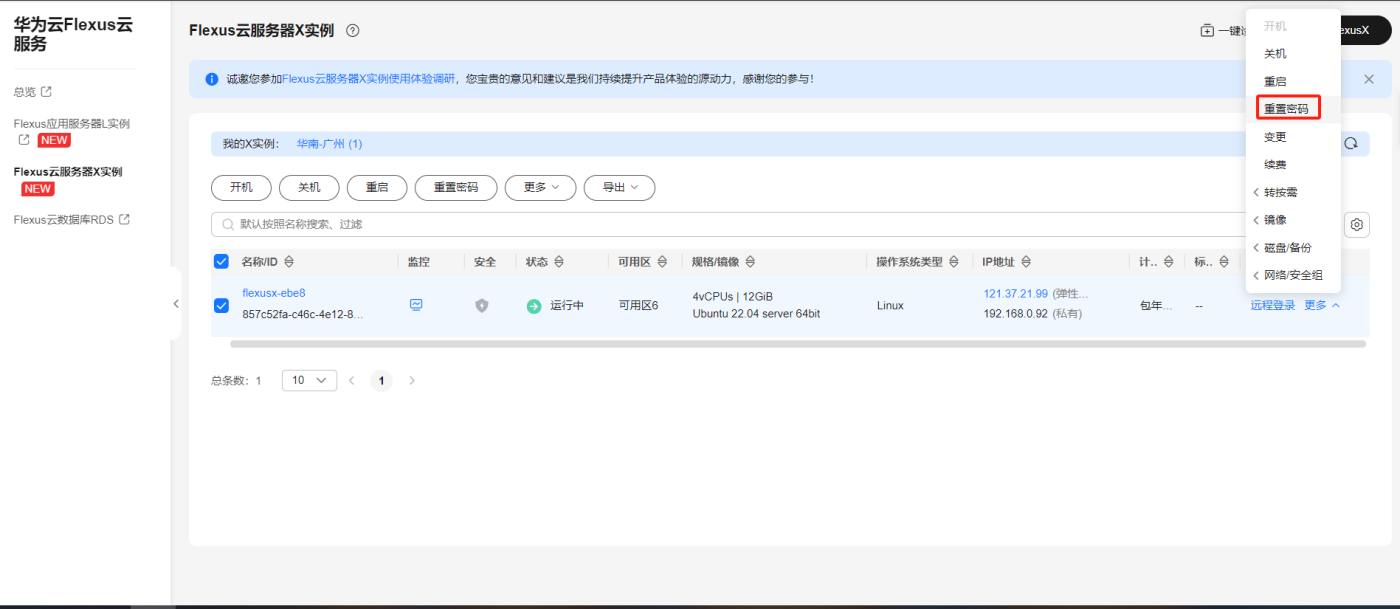Open the table column settings gear
The image size is (1400, 609).
coord(1357,224)
